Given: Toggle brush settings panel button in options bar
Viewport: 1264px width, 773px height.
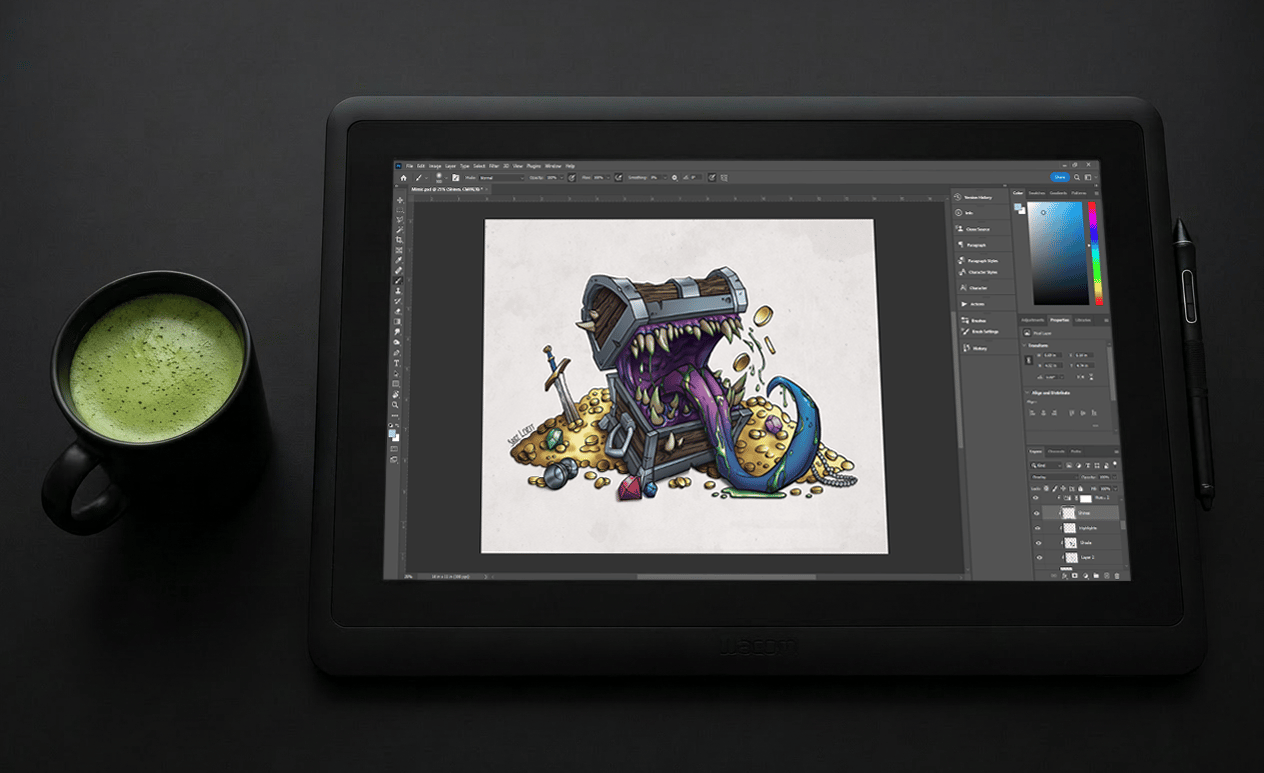Looking at the screenshot, I should (x=455, y=178).
